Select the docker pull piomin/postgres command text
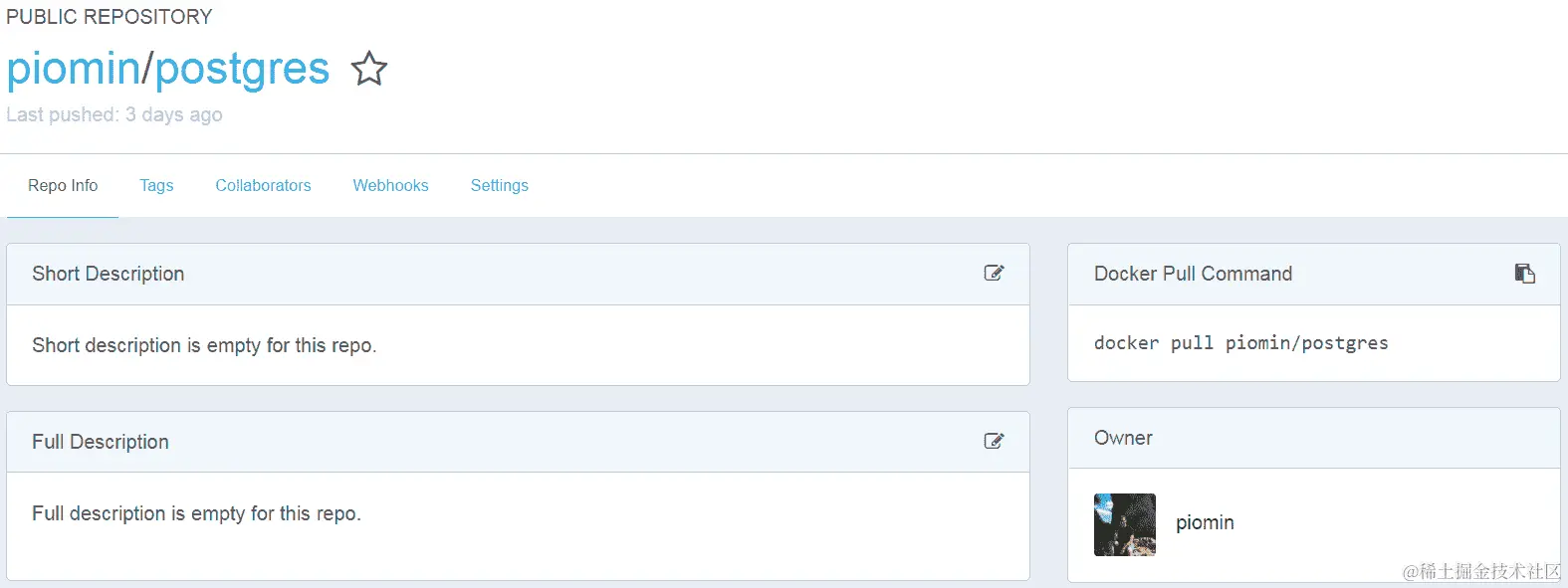This screenshot has width=1568, height=588. tap(1240, 343)
